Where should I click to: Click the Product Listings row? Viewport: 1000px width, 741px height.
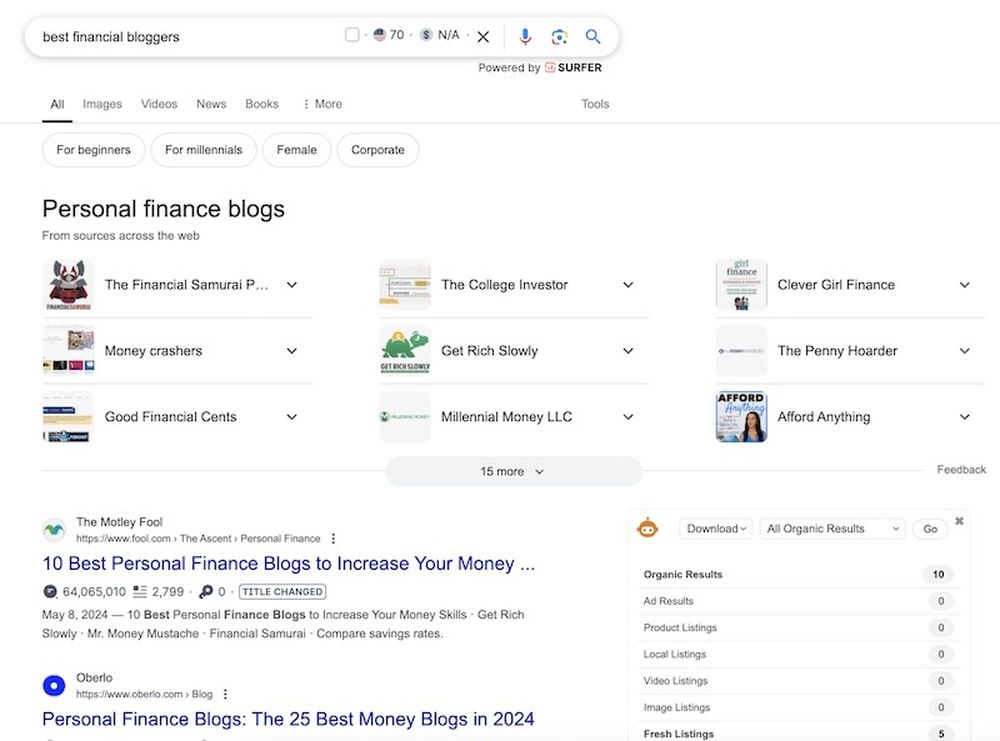(x=798, y=627)
